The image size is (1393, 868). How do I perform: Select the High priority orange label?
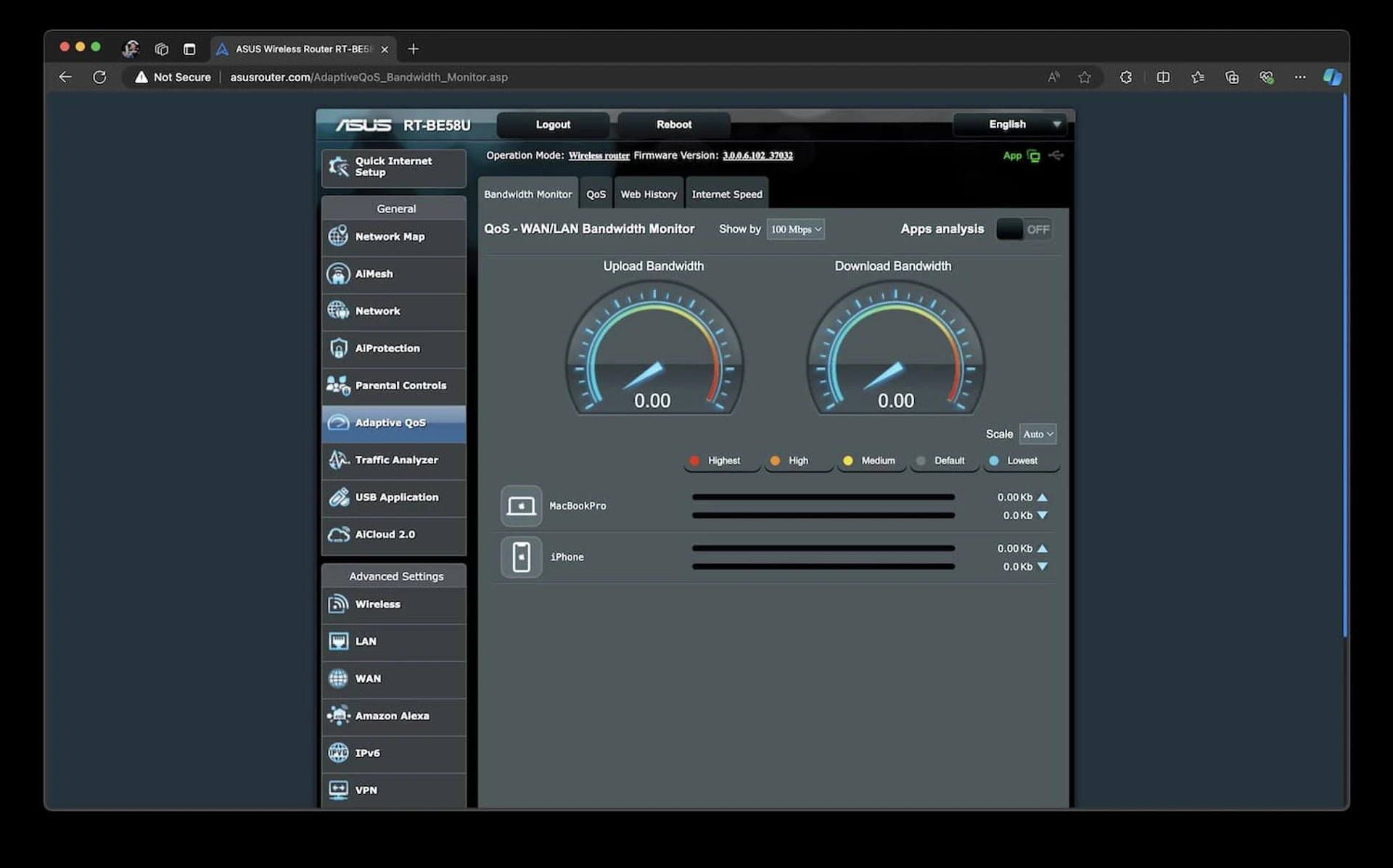798,460
